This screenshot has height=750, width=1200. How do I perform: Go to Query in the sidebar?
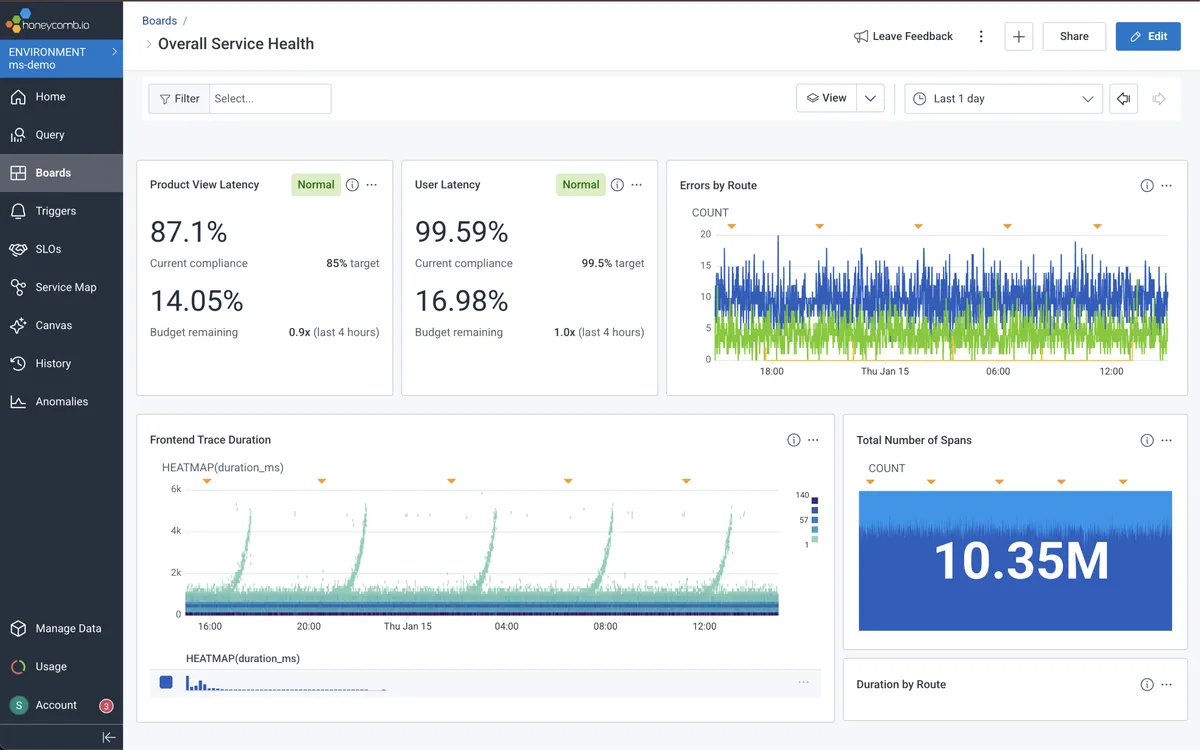tap(61, 135)
